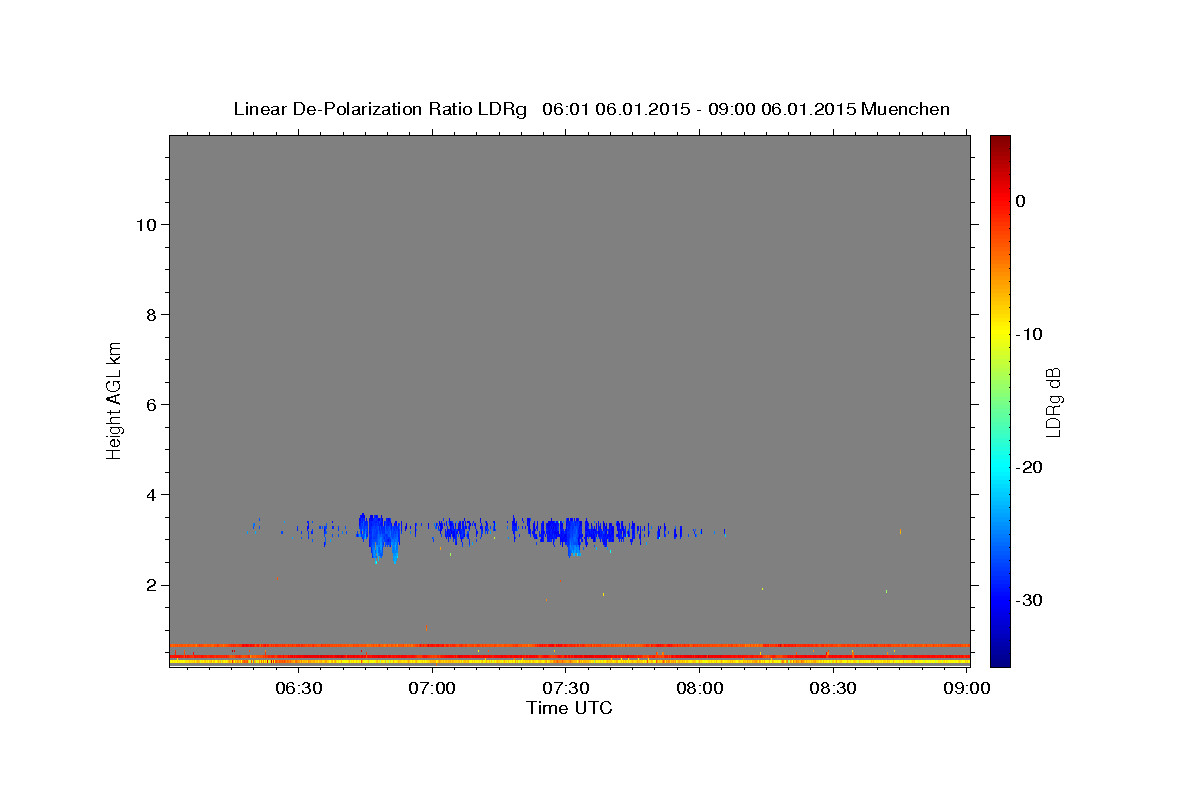Click the red horizontal band near ground level
Image resolution: width=1200 pixels, height=800 pixels.
point(569,645)
